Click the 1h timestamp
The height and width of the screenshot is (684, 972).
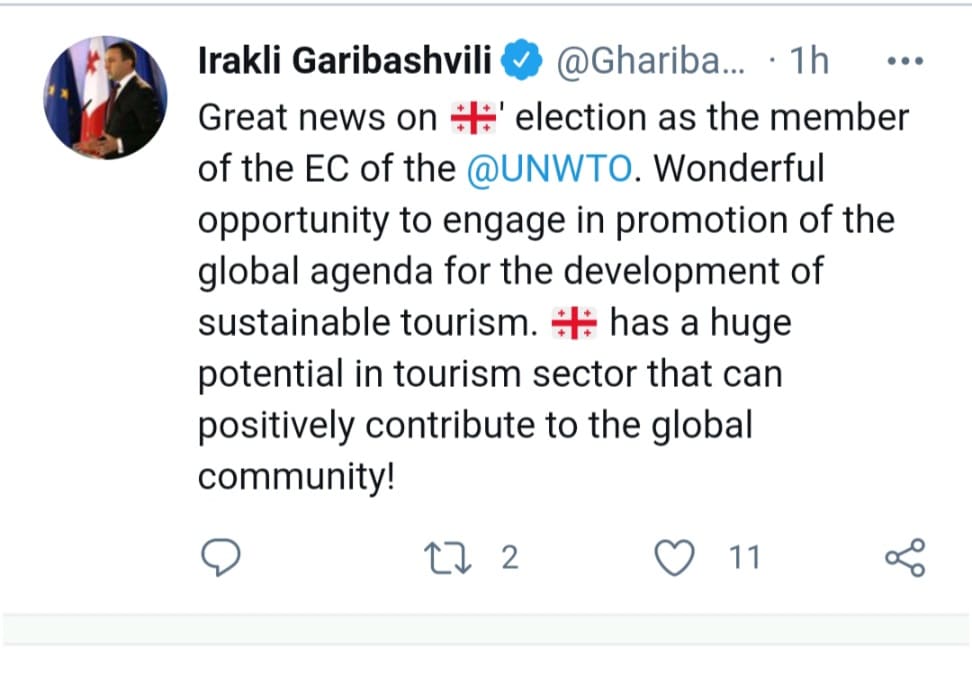click(x=808, y=63)
